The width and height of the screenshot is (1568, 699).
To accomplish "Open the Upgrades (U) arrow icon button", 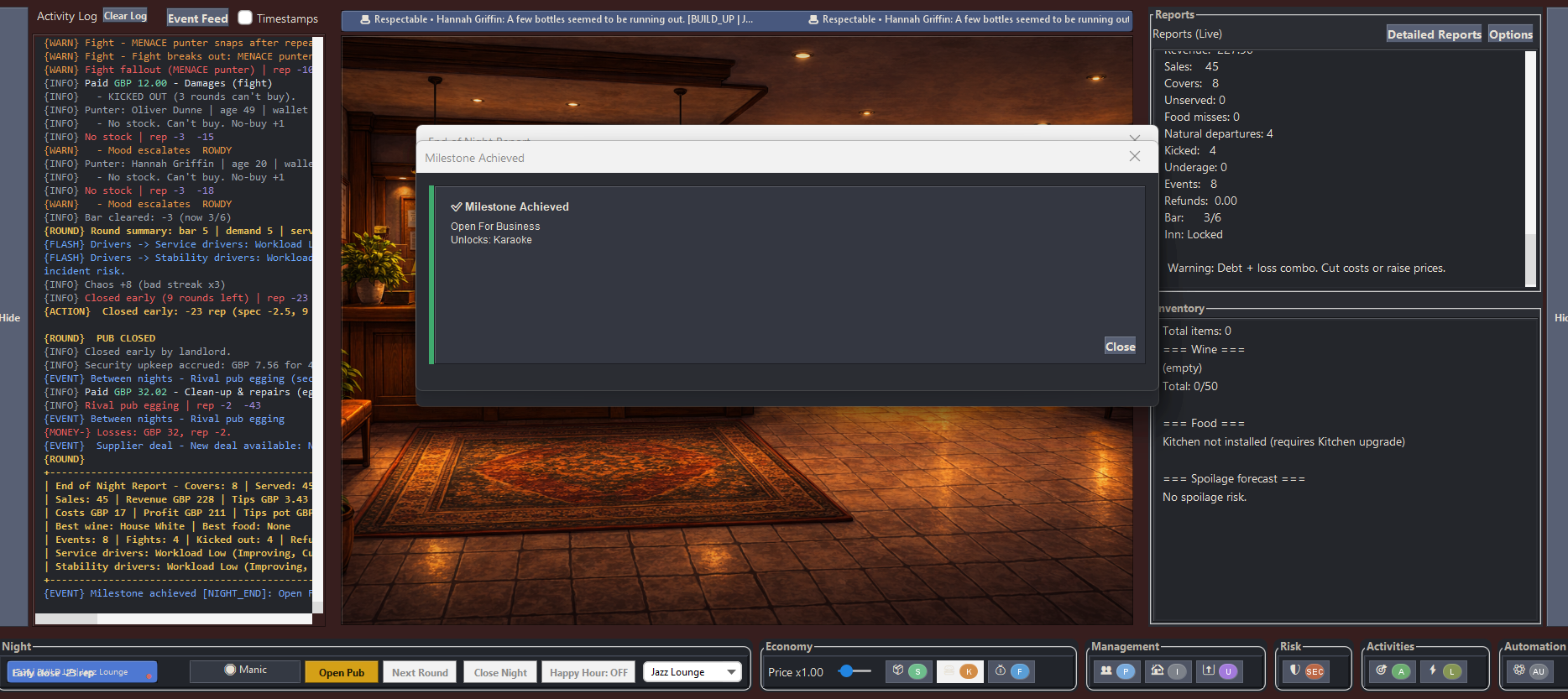I will [x=1219, y=671].
